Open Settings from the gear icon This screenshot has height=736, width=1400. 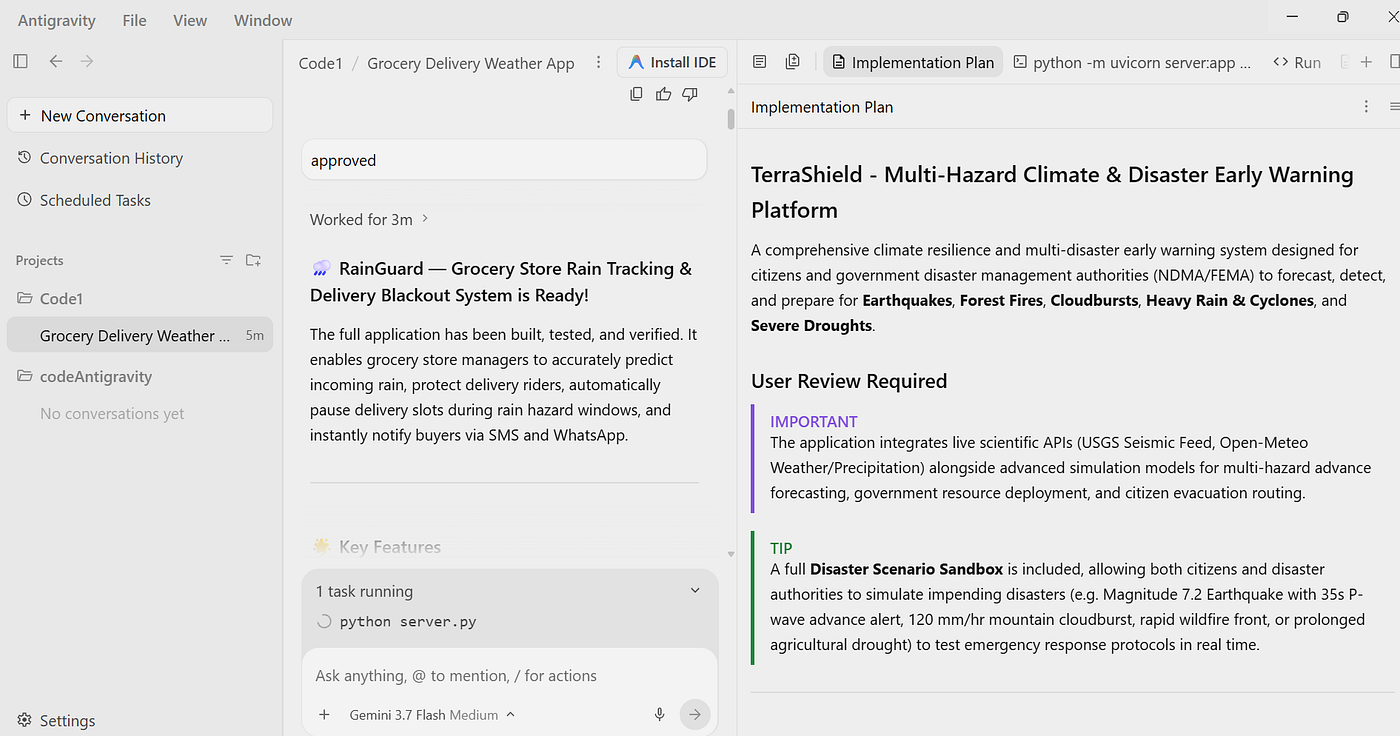25,720
